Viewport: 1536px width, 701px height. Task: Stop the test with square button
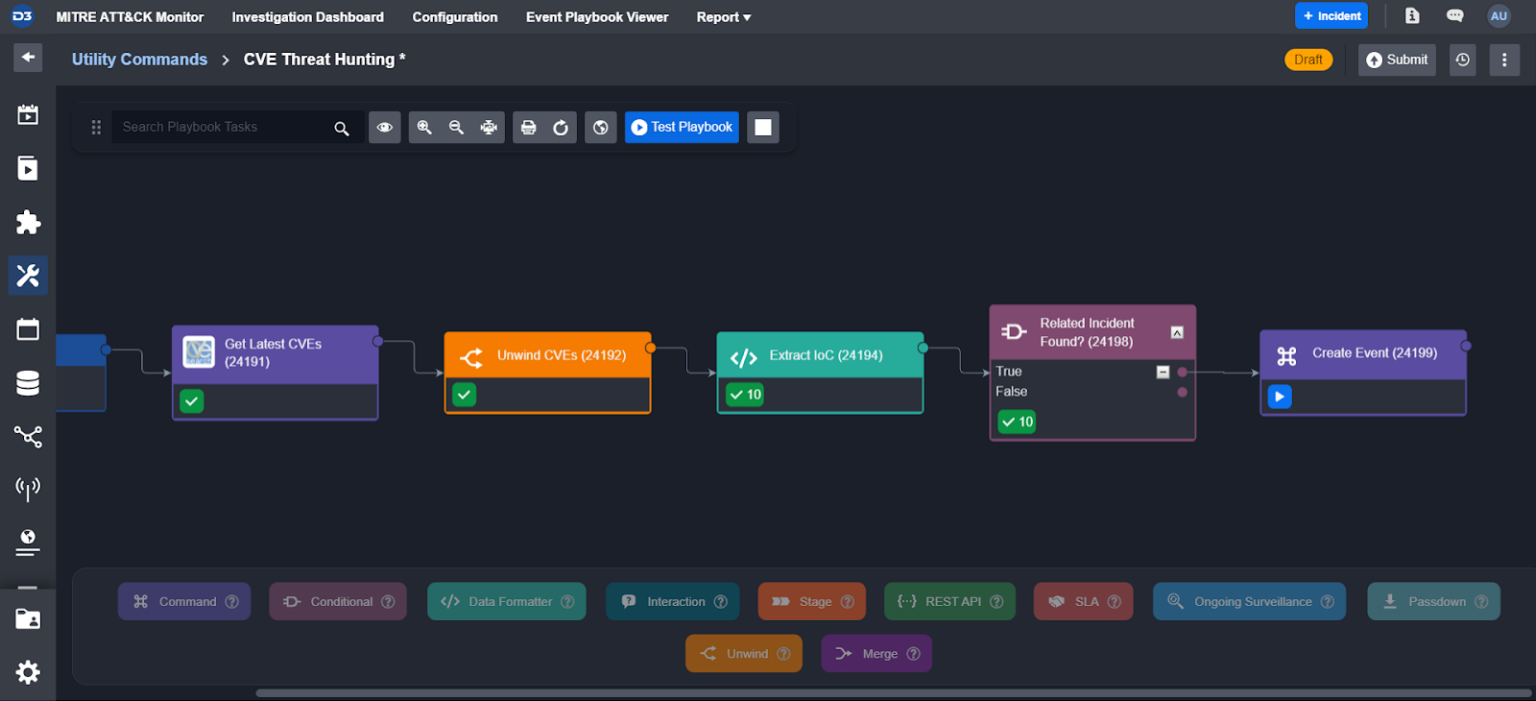click(x=763, y=127)
